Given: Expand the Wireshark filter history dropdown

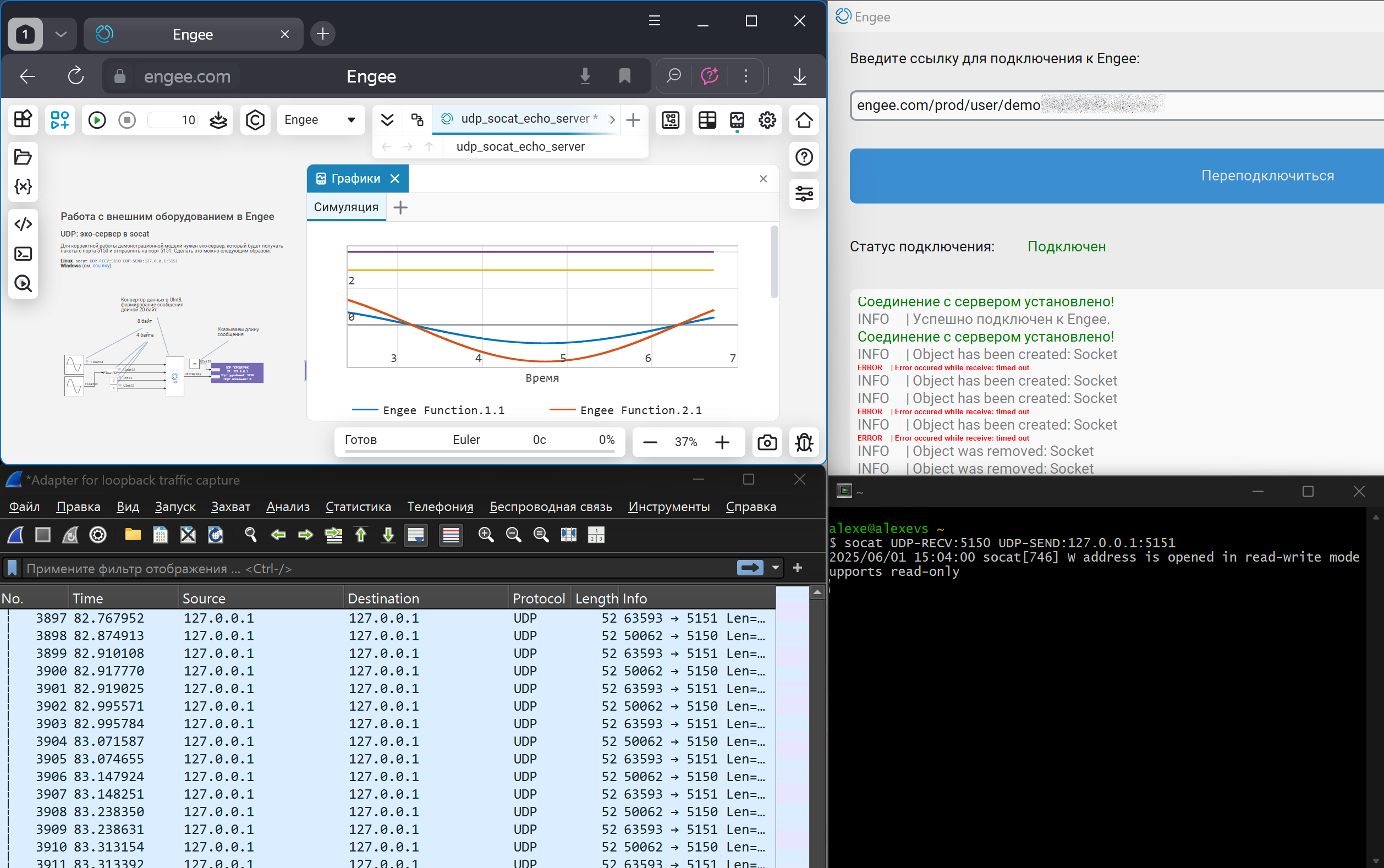Looking at the screenshot, I should click(776, 568).
